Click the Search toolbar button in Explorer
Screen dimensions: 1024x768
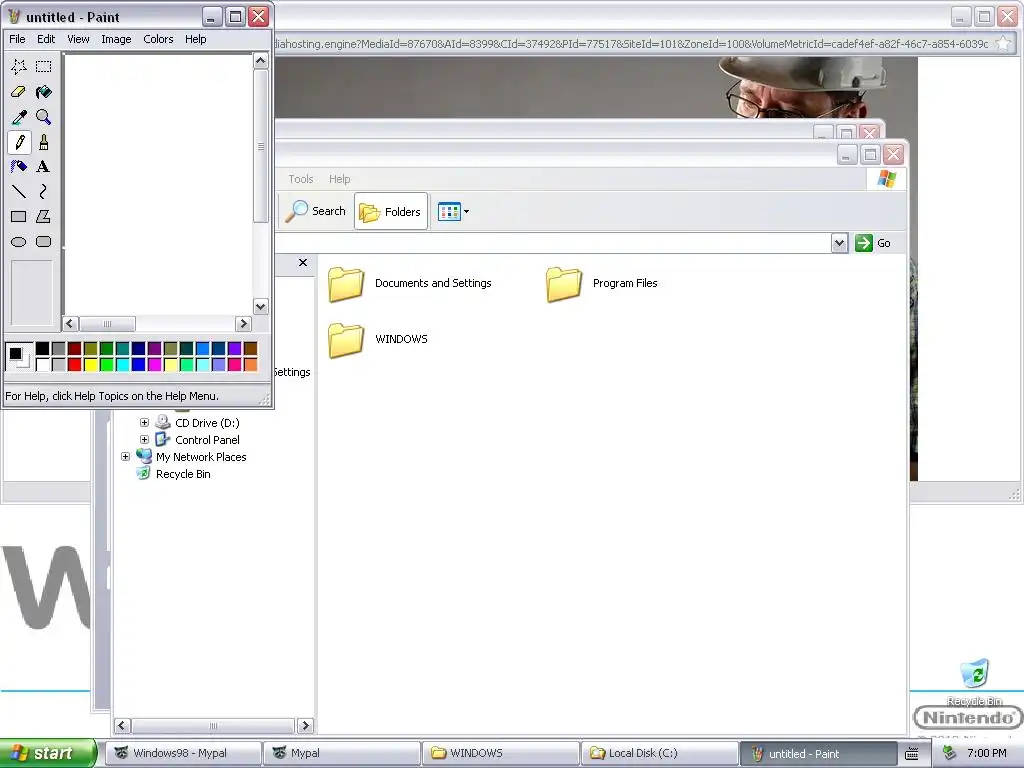coord(316,211)
